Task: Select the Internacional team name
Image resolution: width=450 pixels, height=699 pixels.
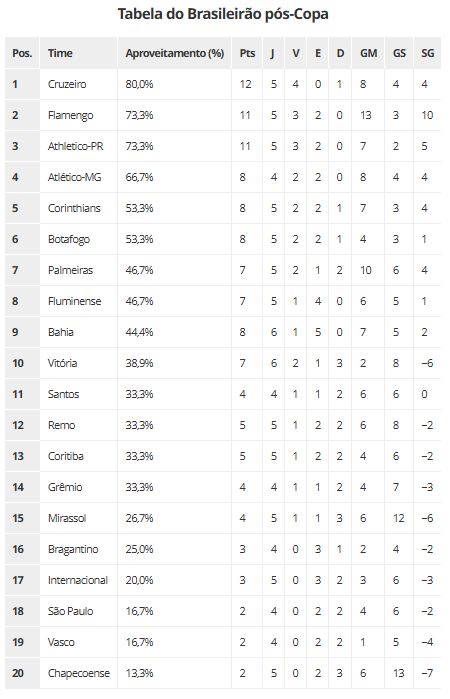Action: tap(78, 580)
